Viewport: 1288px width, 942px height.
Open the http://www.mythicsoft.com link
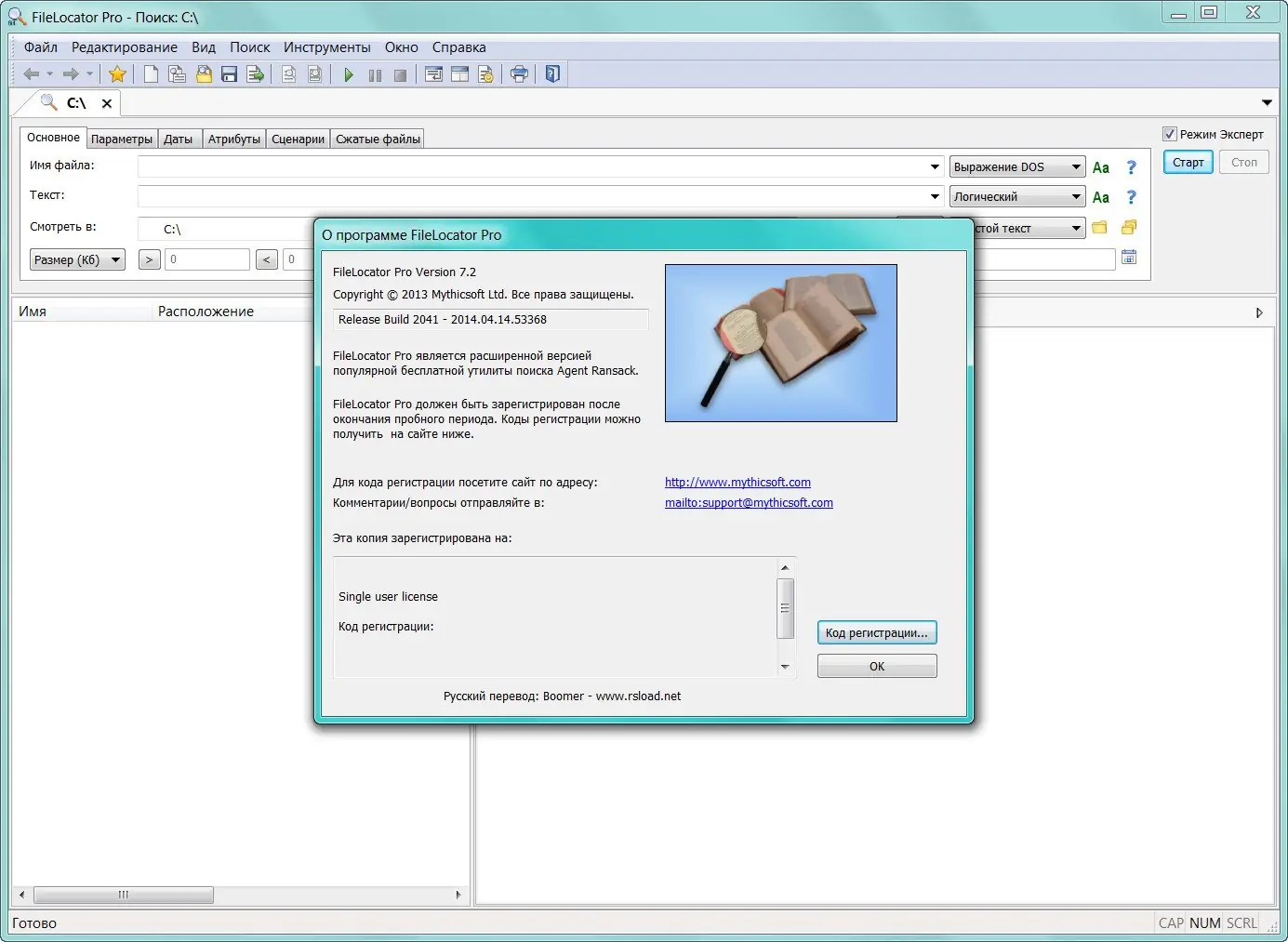pos(737,482)
